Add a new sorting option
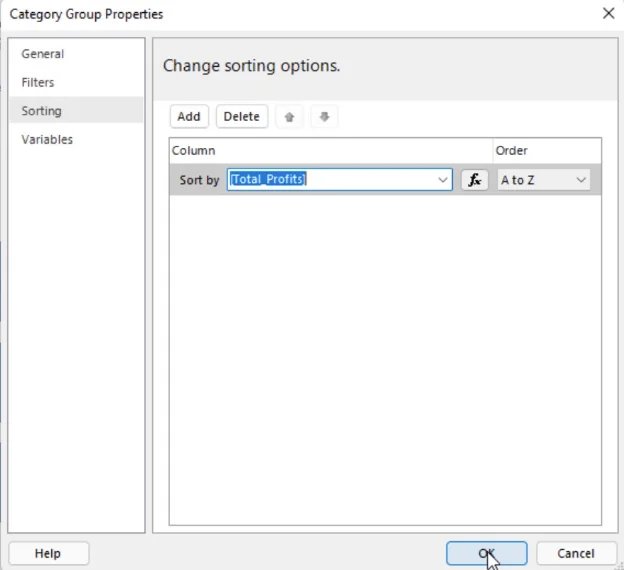This screenshot has height=570, width=624. click(189, 117)
